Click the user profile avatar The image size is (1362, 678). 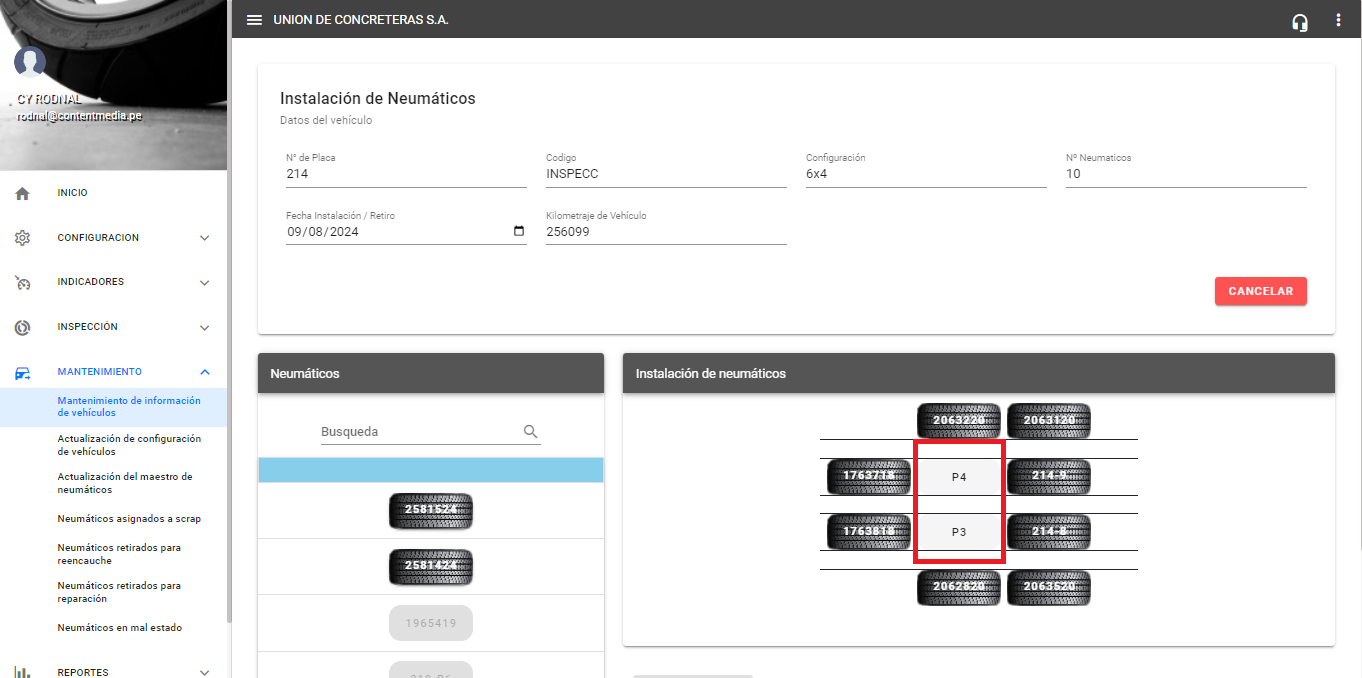pos(30,62)
